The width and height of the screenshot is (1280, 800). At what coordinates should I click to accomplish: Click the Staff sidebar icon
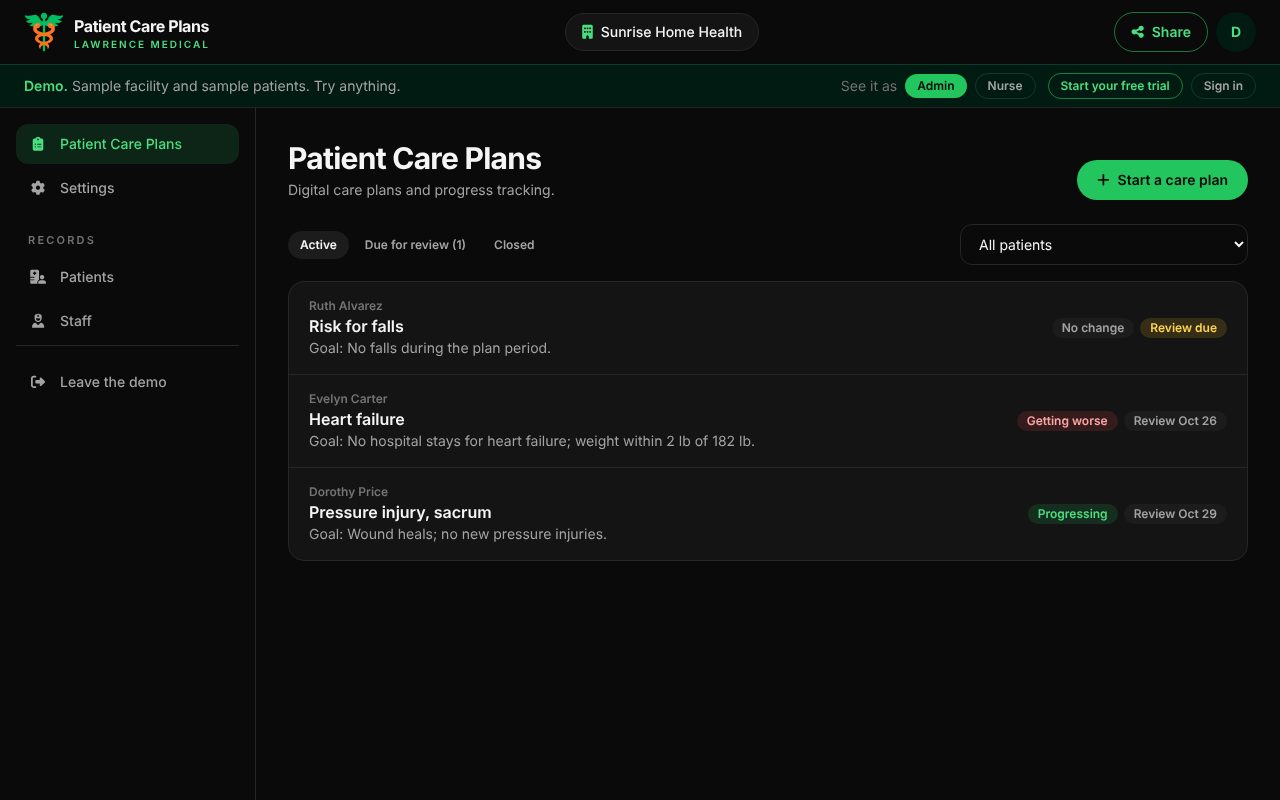pos(38,321)
